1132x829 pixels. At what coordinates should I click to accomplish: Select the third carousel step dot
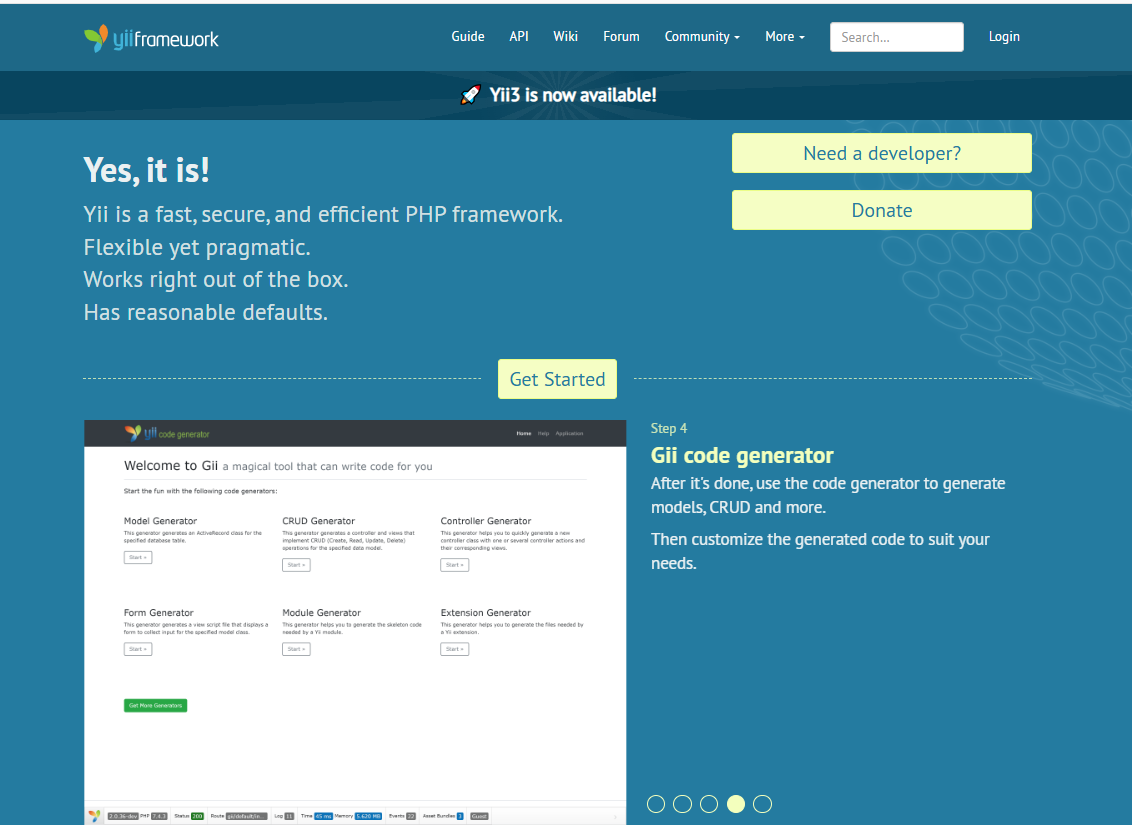point(709,804)
